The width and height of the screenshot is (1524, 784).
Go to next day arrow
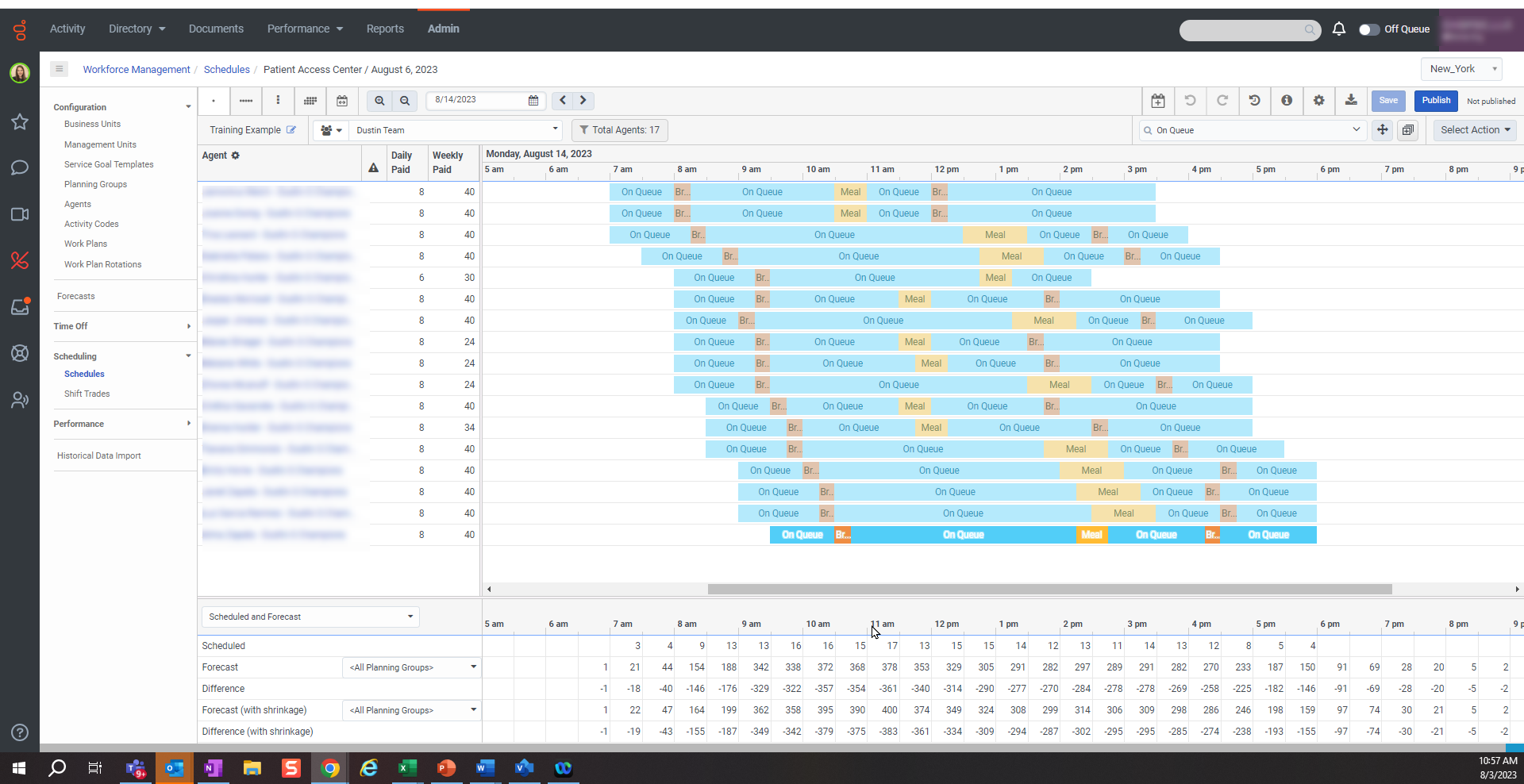click(x=583, y=101)
